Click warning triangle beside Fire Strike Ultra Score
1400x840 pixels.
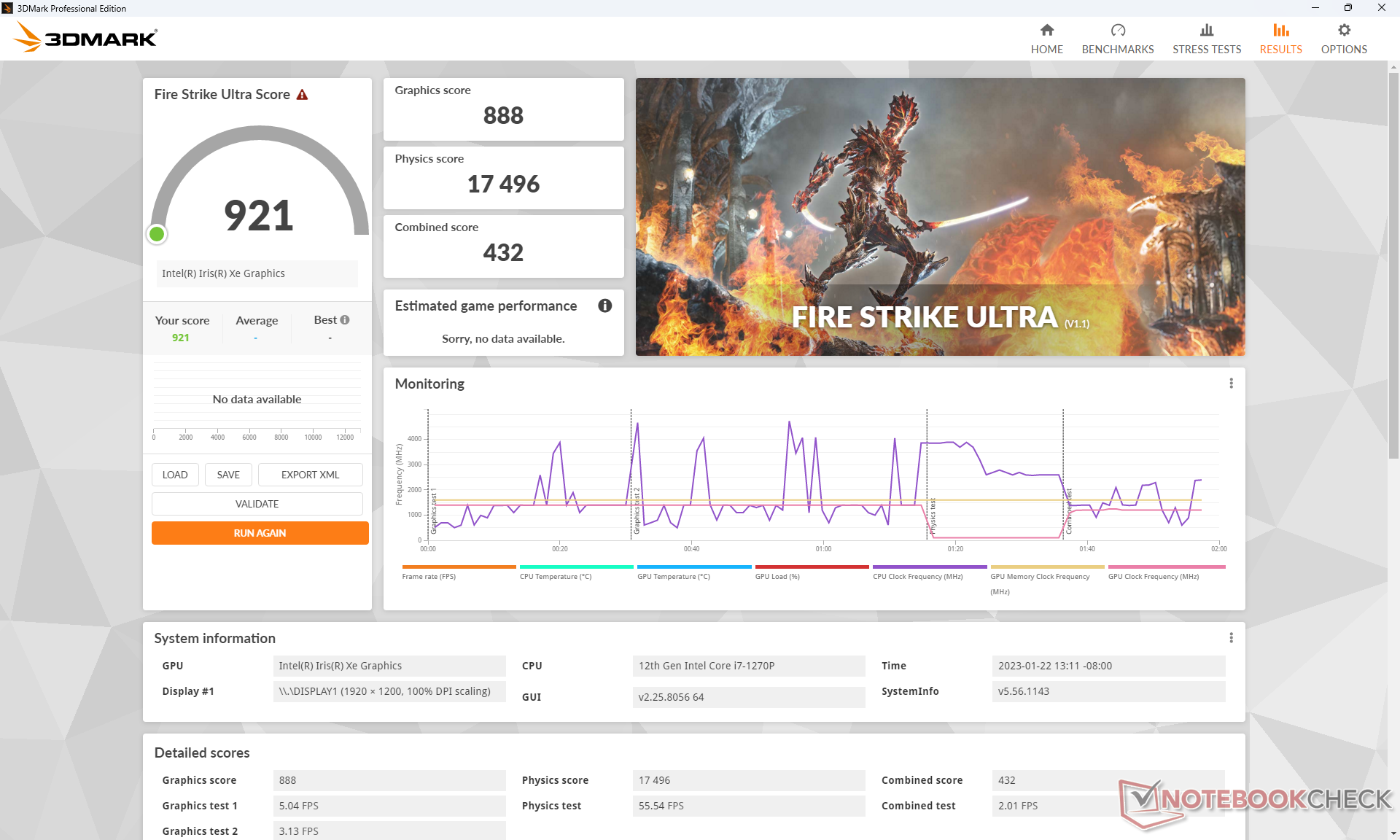tap(302, 95)
